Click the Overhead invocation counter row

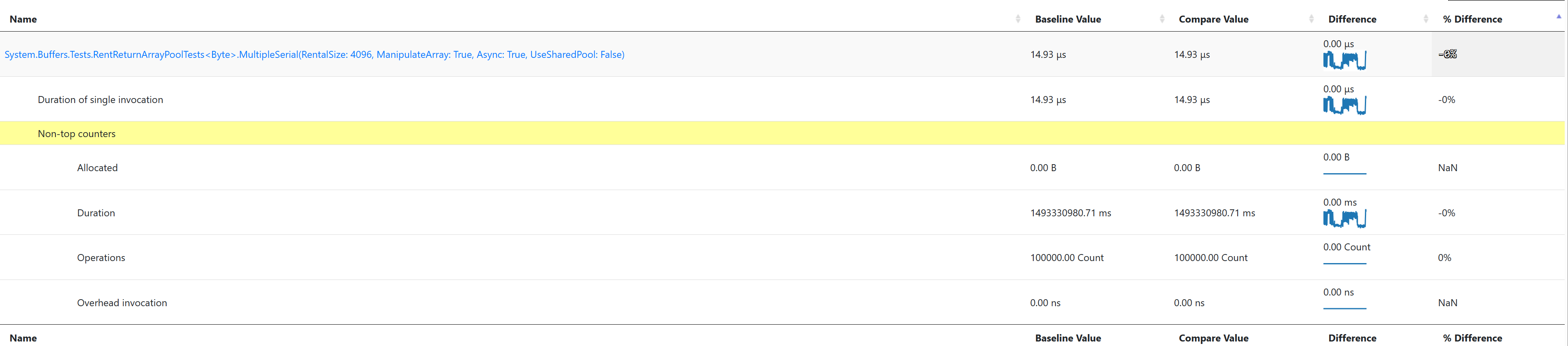782,303
